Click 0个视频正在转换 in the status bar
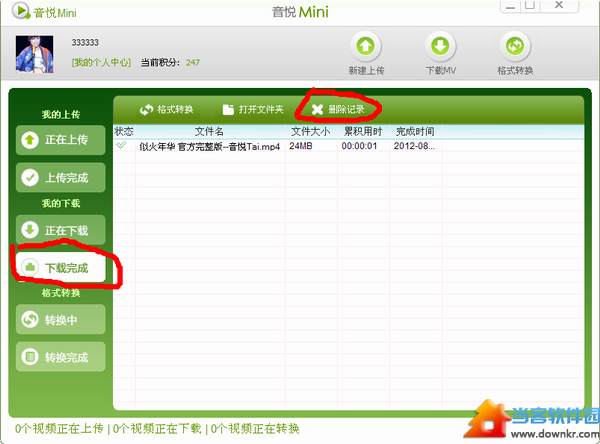Image resolution: width=600 pixels, height=444 pixels. tap(255, 429)
